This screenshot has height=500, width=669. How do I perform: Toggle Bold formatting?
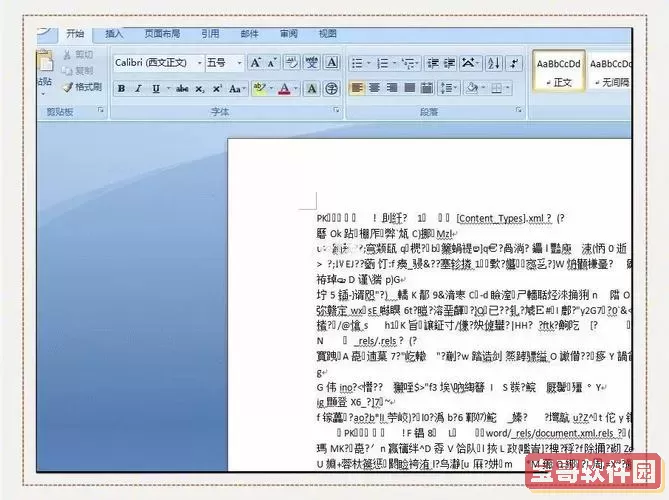[122, 89]
